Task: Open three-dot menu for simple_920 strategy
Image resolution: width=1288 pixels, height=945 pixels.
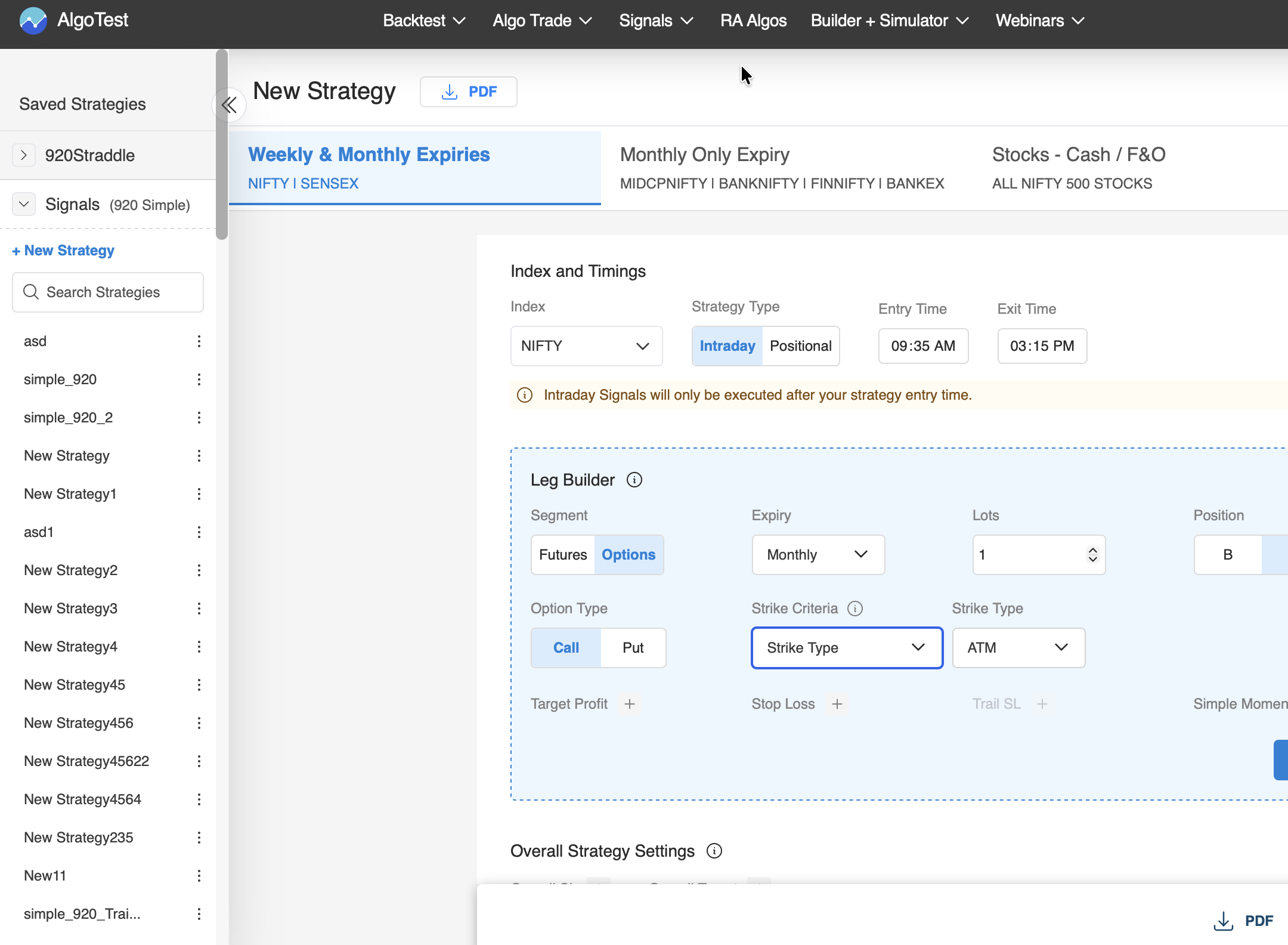Action: (199, 380)
